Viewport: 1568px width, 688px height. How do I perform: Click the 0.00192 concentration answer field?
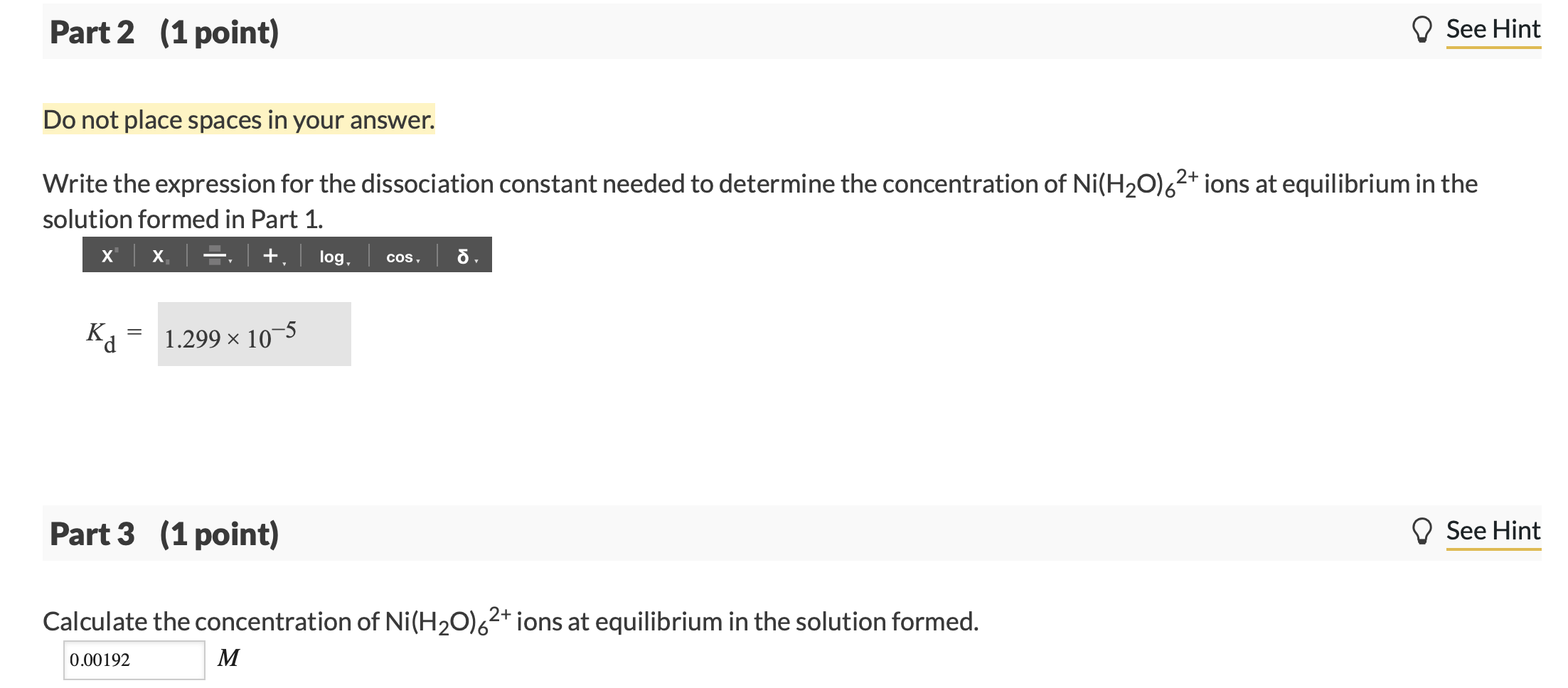coord(134,660)
